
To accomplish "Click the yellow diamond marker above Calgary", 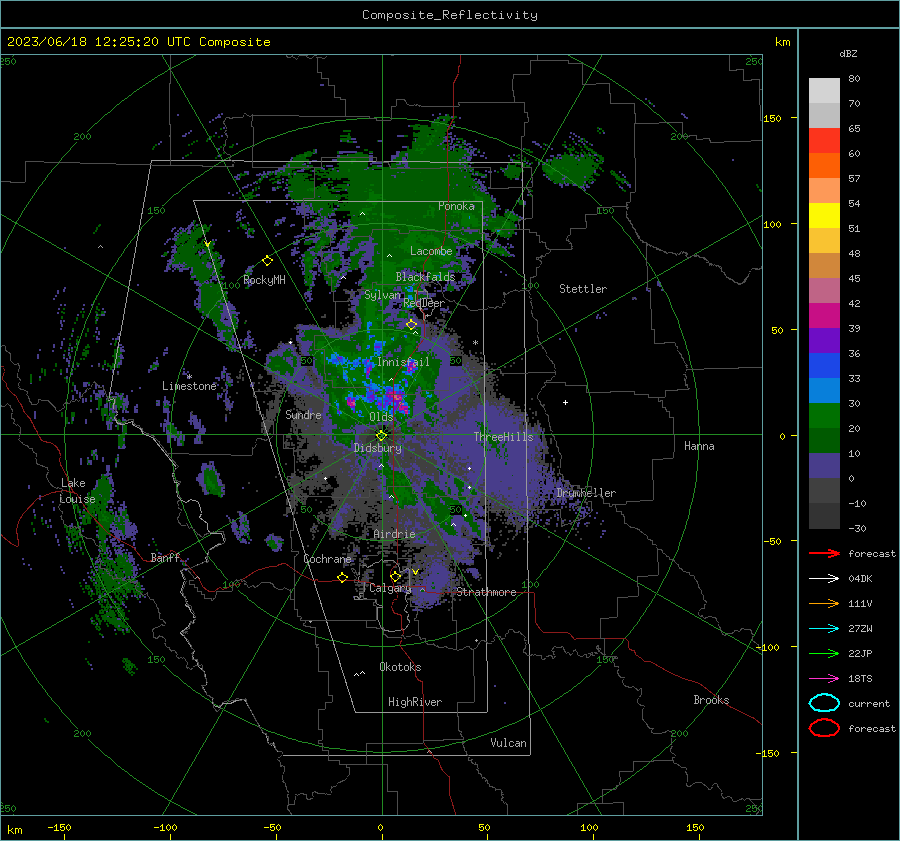I will [x=395, y=576].
